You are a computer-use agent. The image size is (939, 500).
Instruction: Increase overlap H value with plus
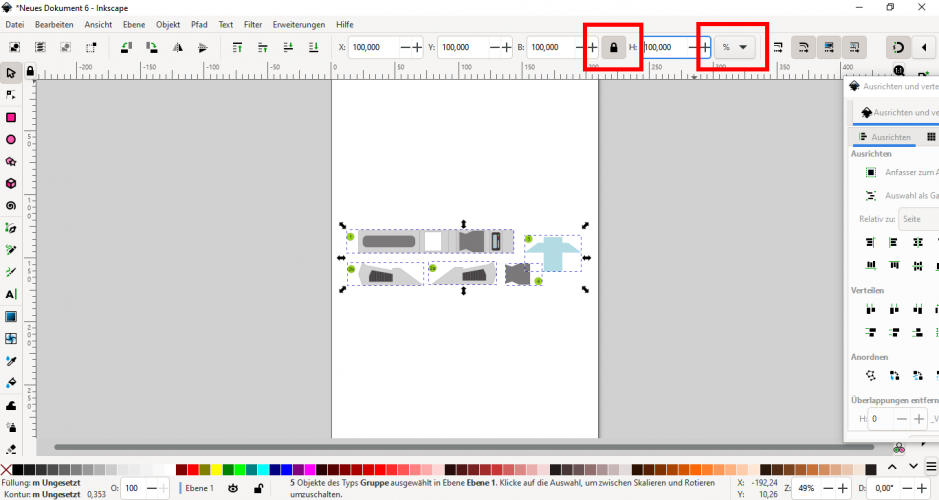919,419
